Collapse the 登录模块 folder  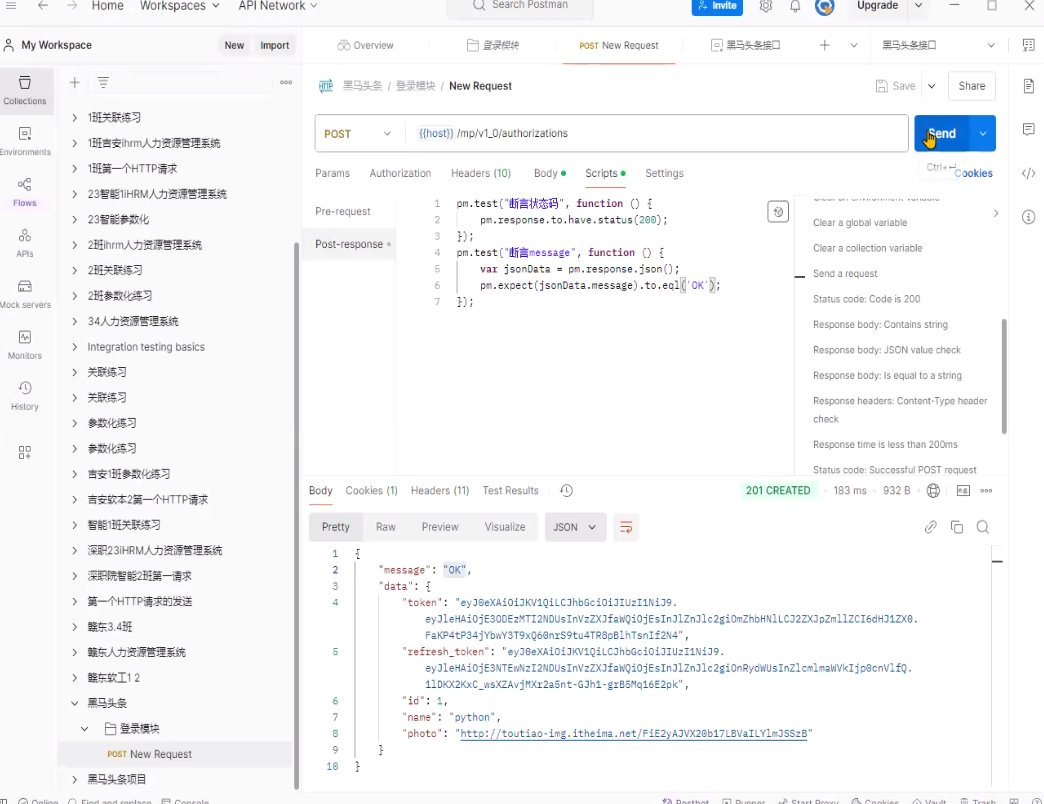85,729
